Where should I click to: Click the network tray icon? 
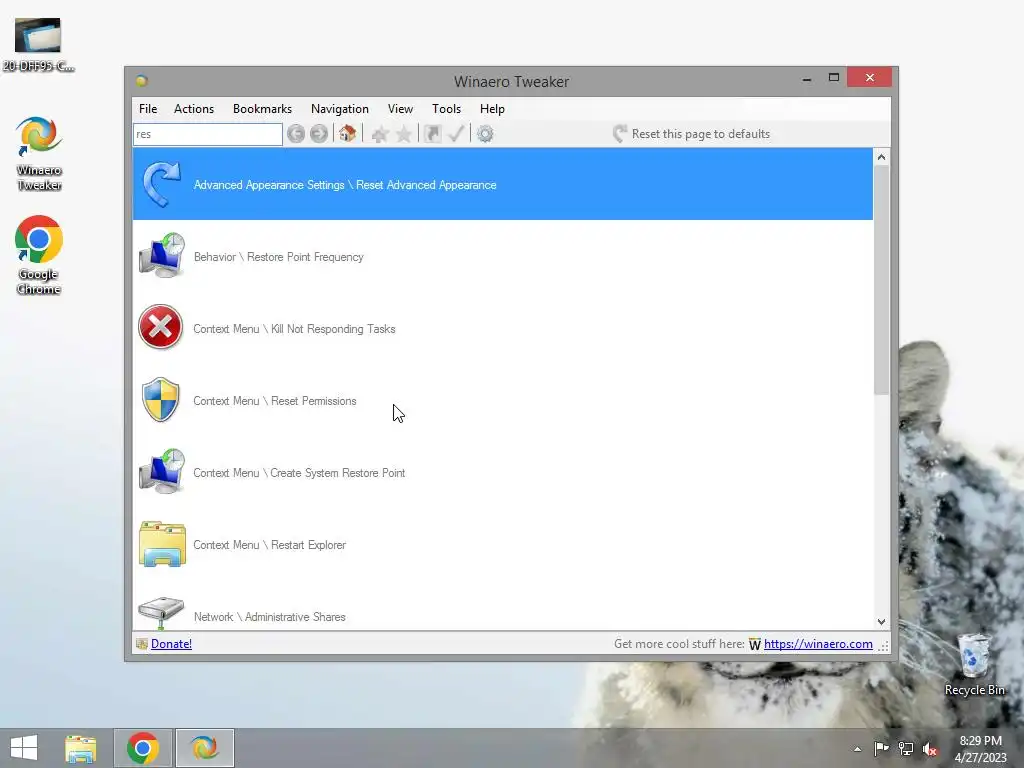click(x=906, y=748)
